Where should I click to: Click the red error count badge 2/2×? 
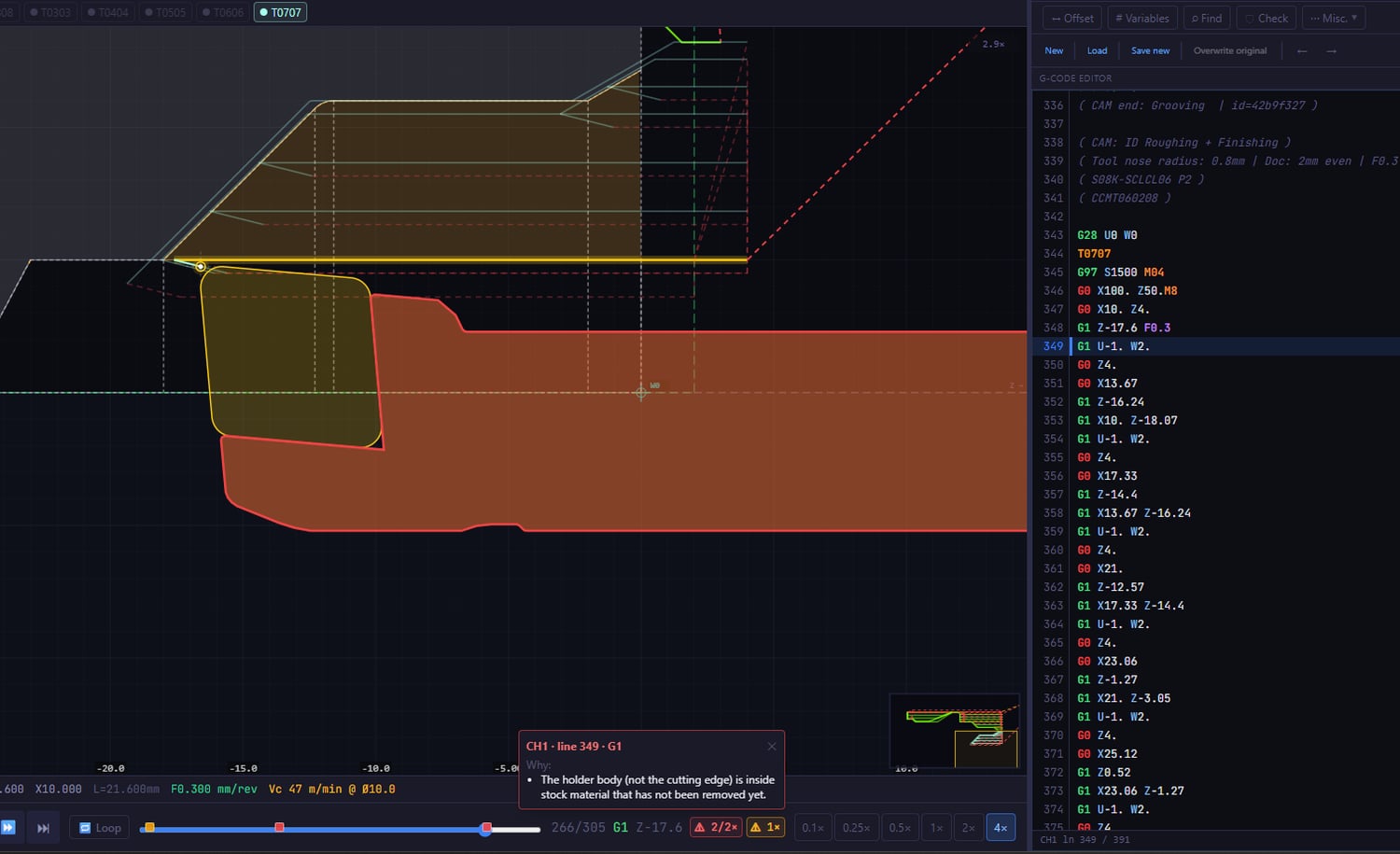[x=715, y=827]
